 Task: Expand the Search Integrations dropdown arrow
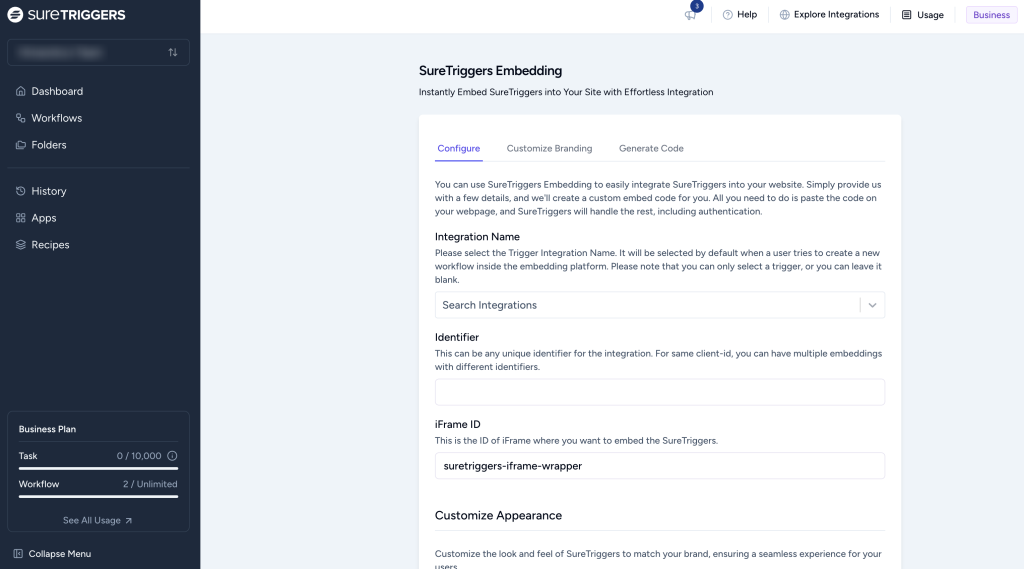[872, 305]
